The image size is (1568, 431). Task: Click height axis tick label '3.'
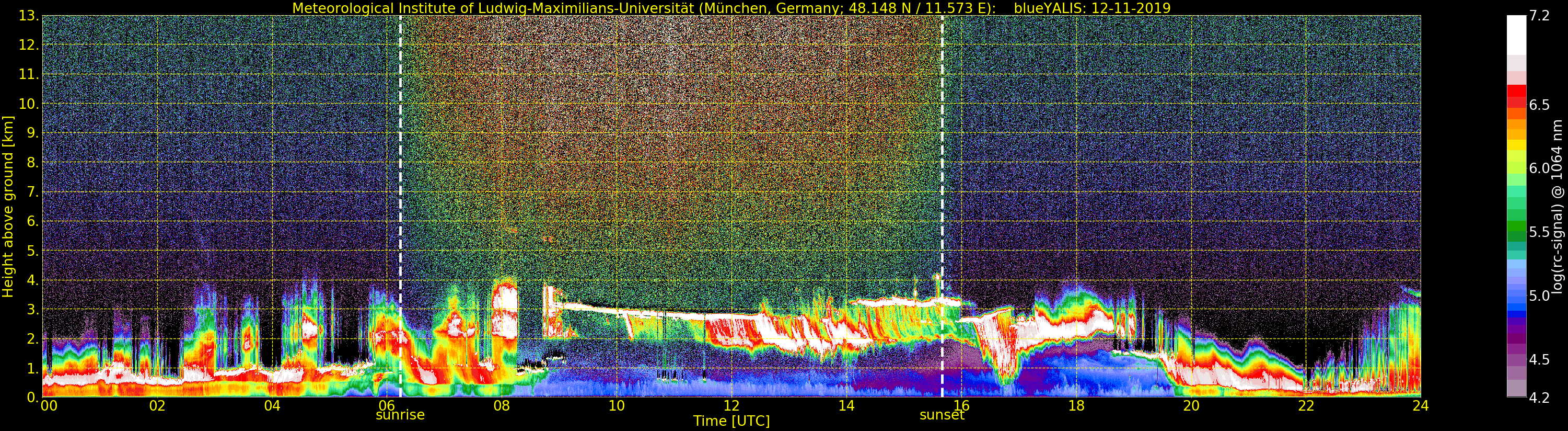(32, 309)
